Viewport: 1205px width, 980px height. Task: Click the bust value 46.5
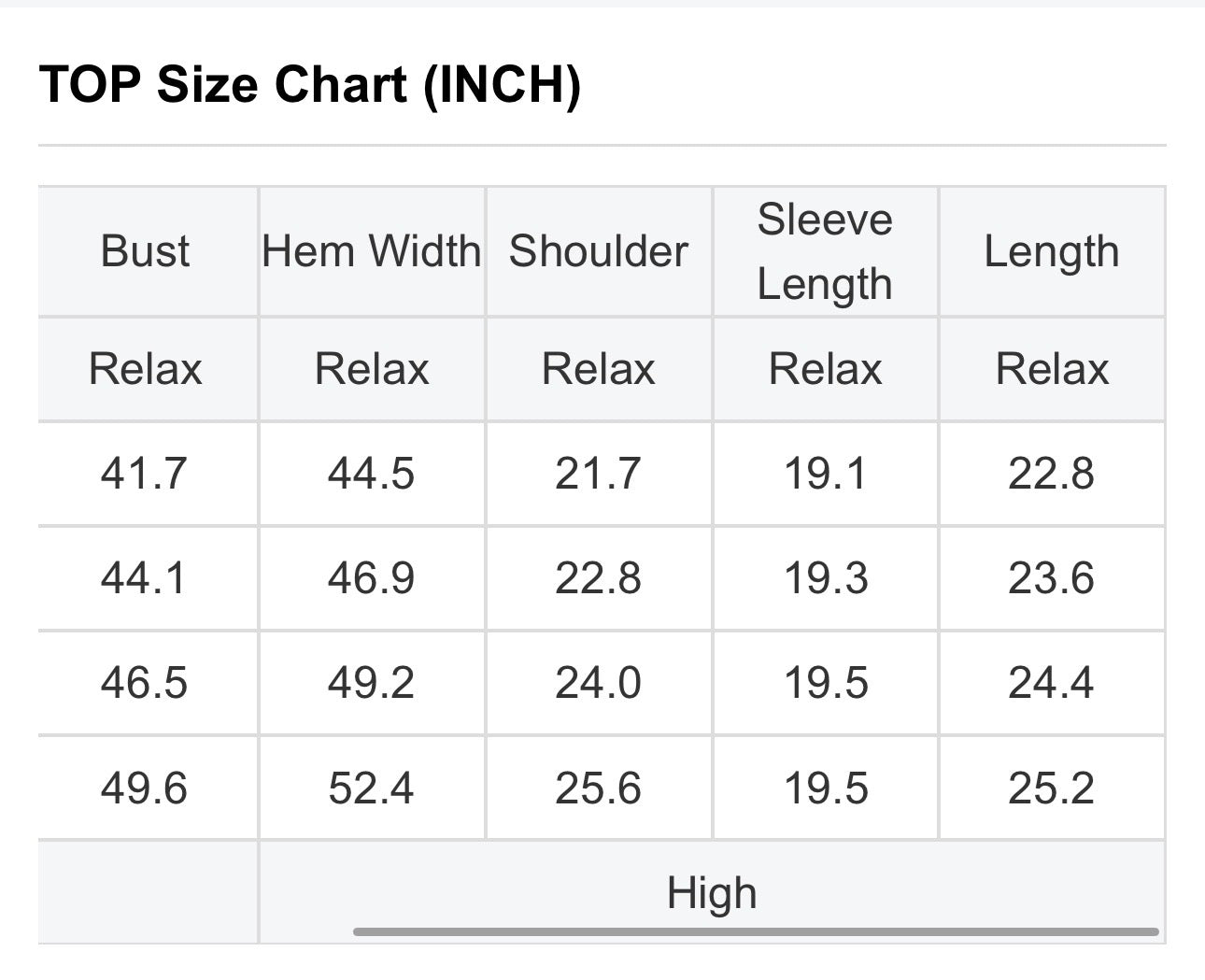tap(145, 683)
